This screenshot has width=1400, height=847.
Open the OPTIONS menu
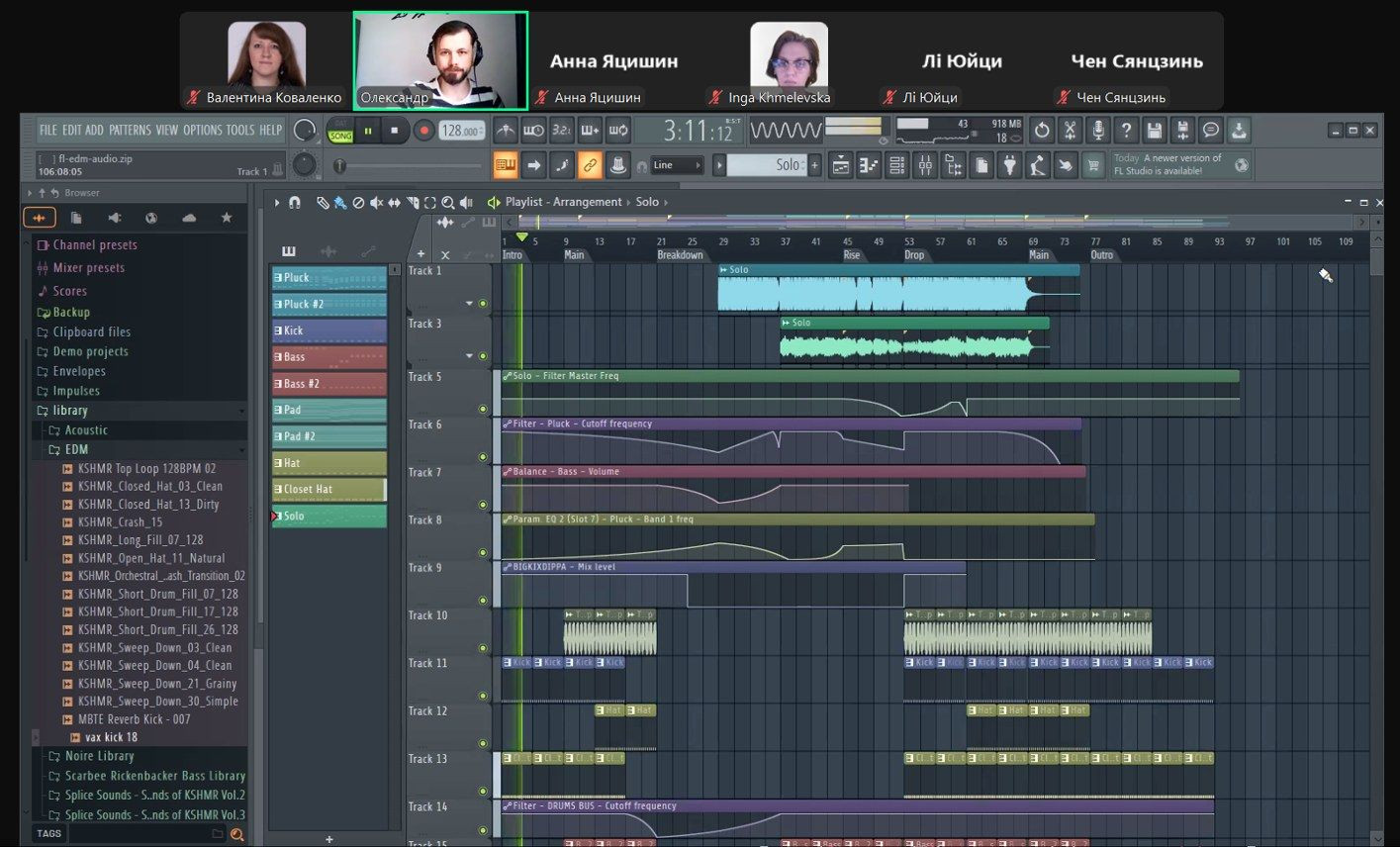202,131
